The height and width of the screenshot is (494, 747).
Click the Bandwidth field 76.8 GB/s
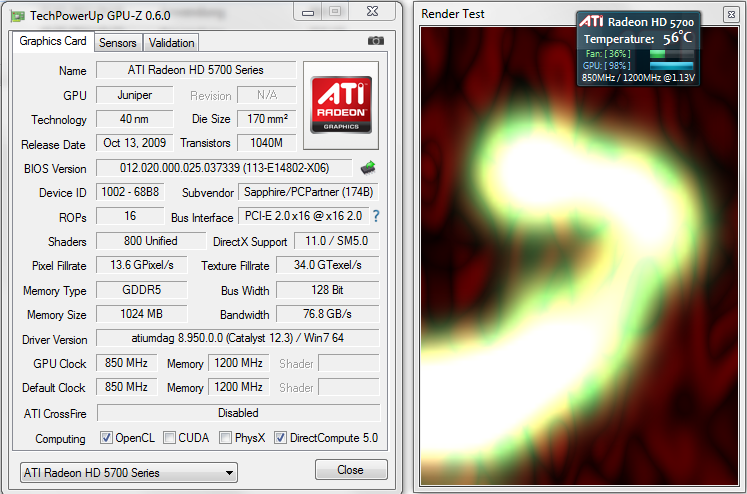coord(328,314)
